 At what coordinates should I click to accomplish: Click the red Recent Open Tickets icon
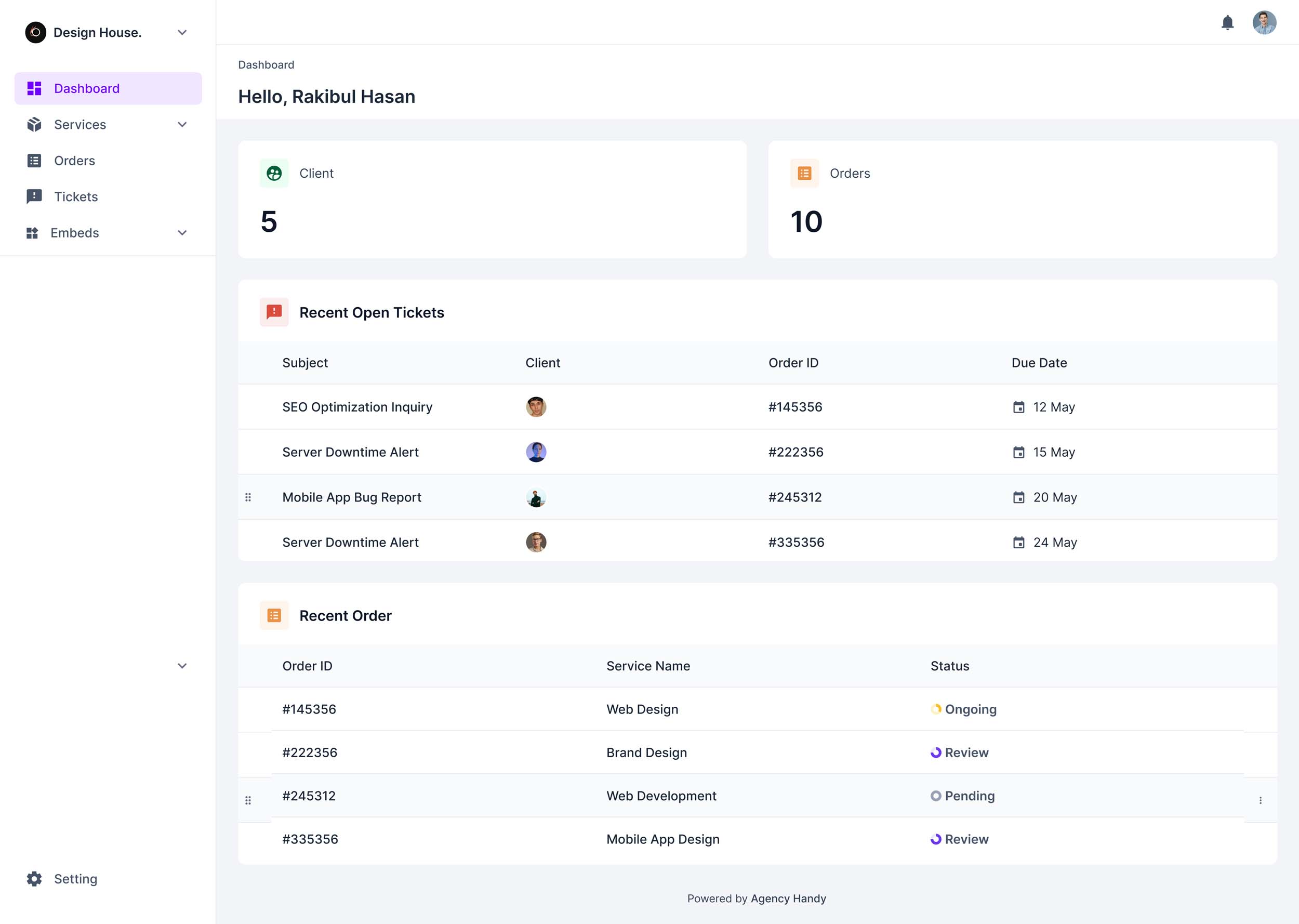click(x=274, y=312)
